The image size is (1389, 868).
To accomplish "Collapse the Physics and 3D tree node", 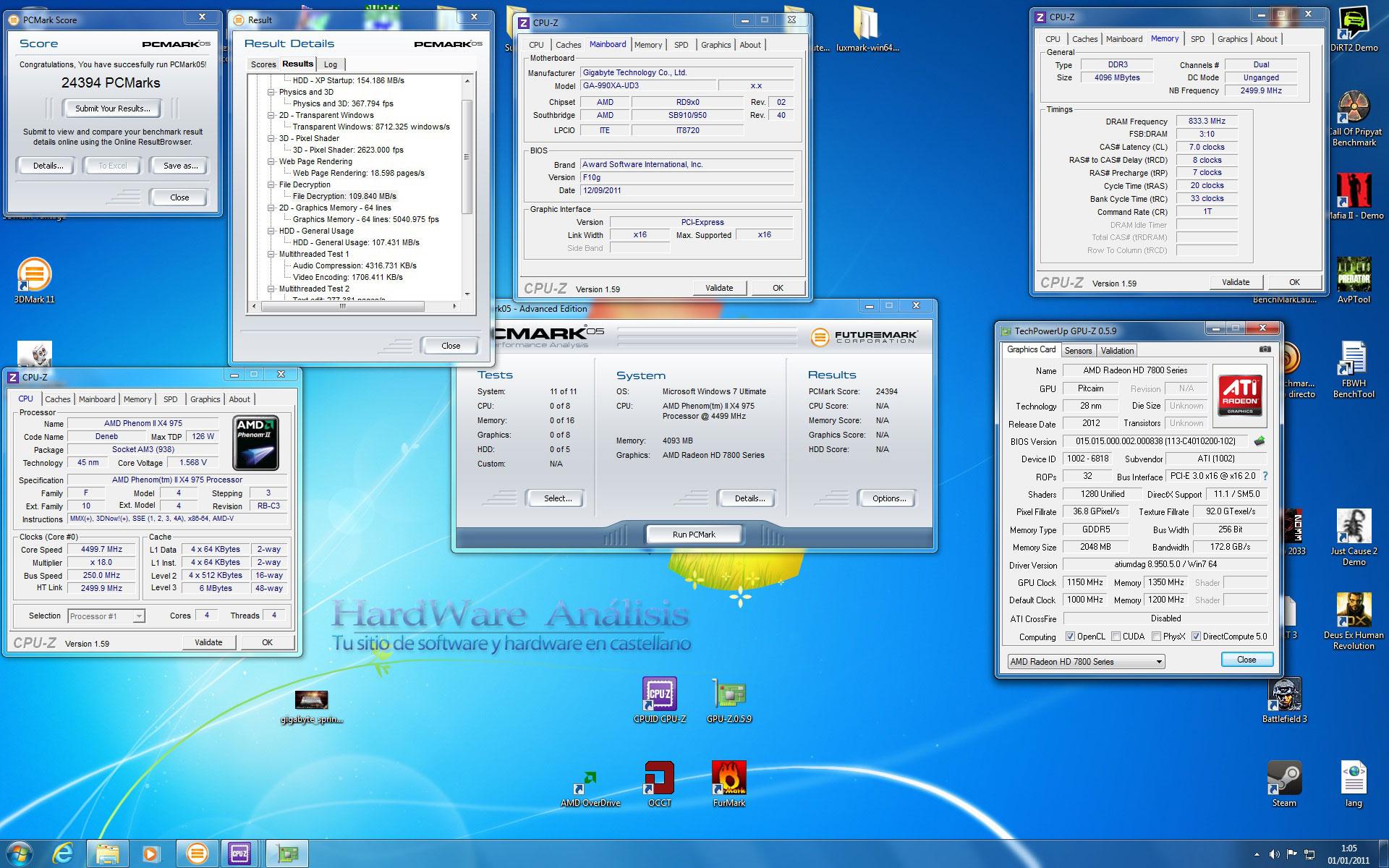I will tap(271, 92).
